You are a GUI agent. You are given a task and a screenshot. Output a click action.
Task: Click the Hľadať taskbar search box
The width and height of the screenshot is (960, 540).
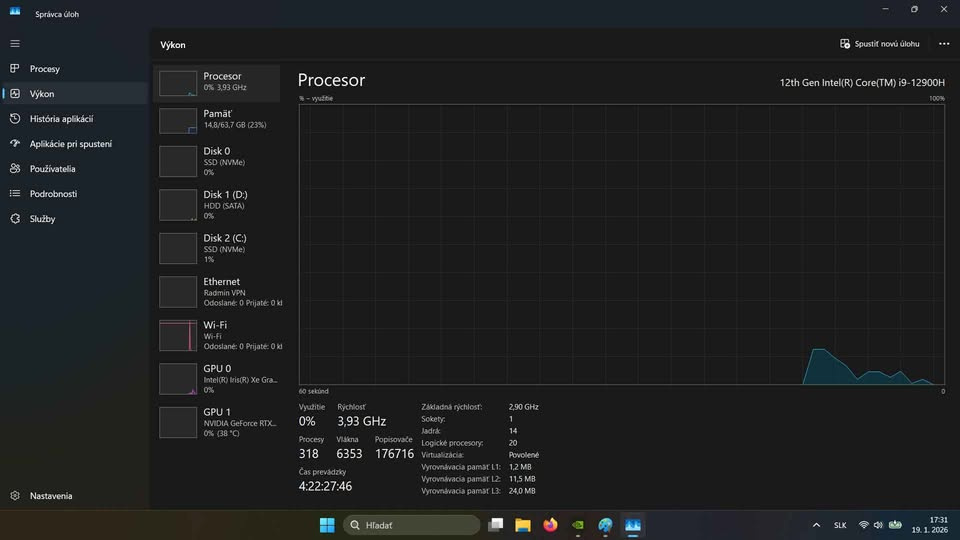point(412,525)
